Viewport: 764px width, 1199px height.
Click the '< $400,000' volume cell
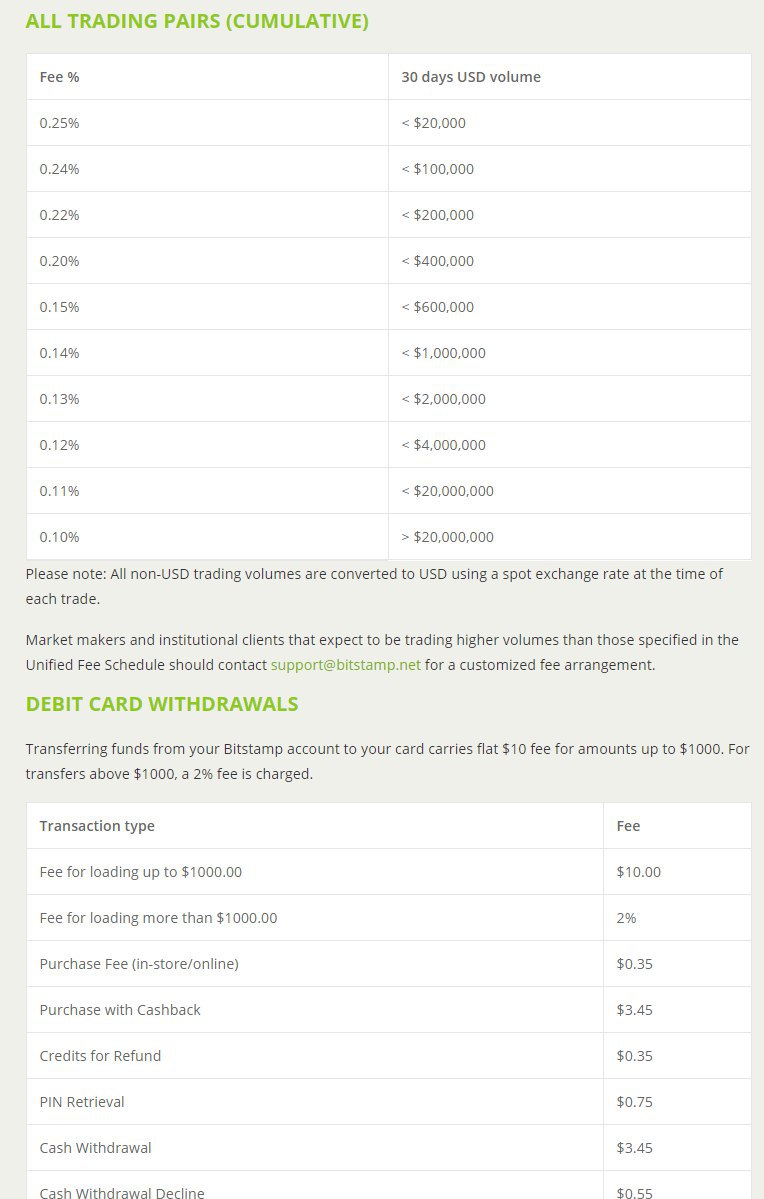coord(437,261)
